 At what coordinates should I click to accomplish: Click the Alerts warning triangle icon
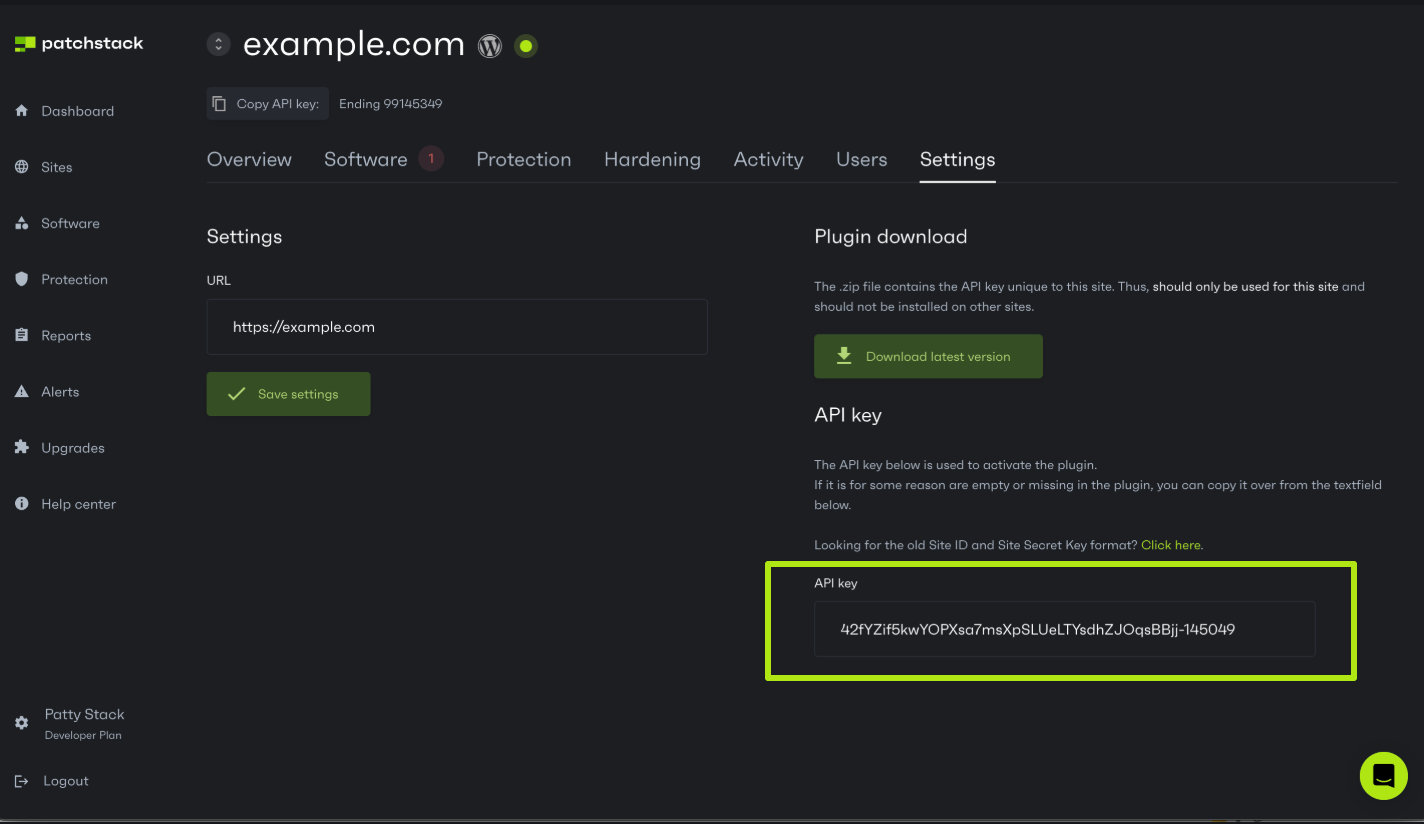[22, 391]
